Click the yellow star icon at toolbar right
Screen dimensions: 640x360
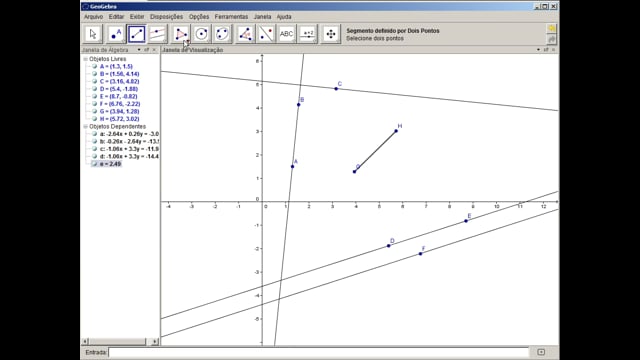click(552, 29)
